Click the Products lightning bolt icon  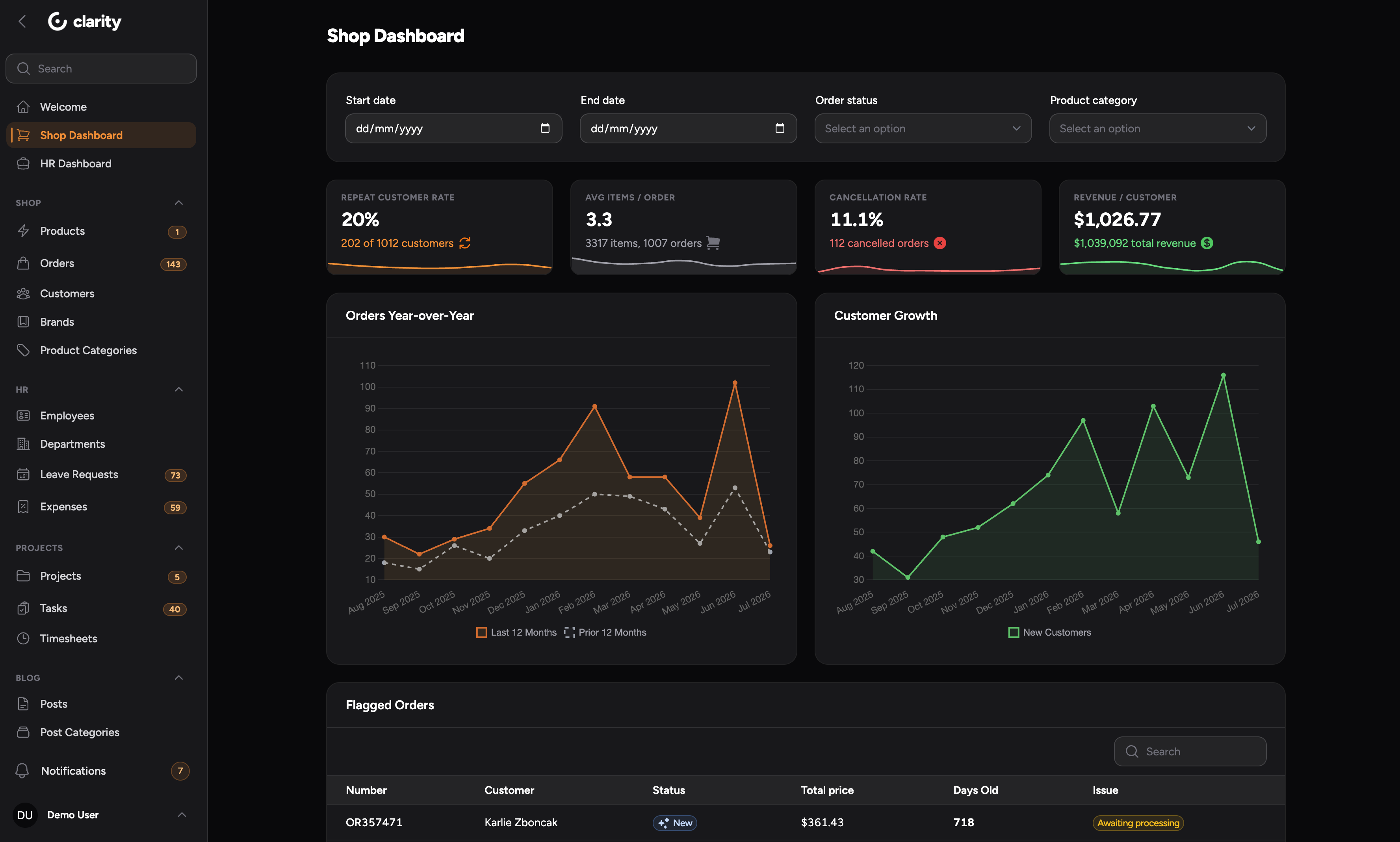[x=23, y=231]
